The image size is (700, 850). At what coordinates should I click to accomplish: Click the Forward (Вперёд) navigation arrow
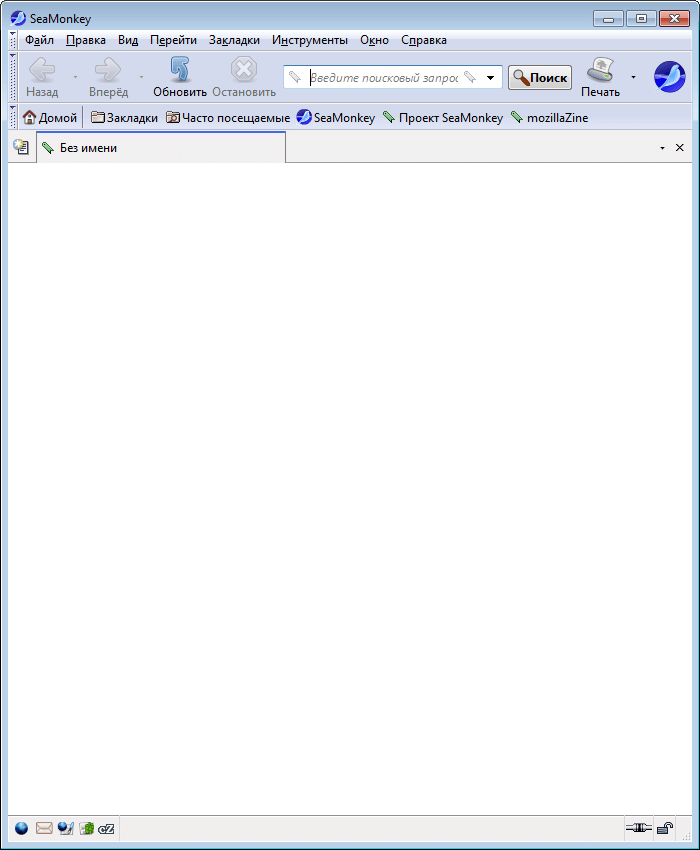coord(108,77)
